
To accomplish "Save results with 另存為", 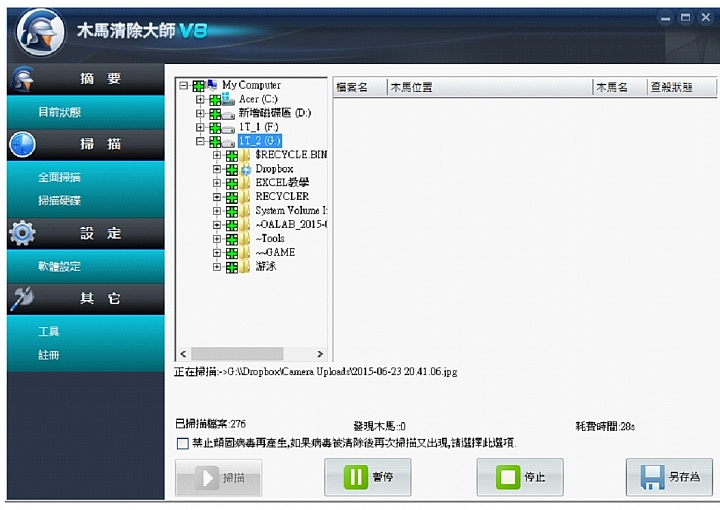I will point(669,477).
